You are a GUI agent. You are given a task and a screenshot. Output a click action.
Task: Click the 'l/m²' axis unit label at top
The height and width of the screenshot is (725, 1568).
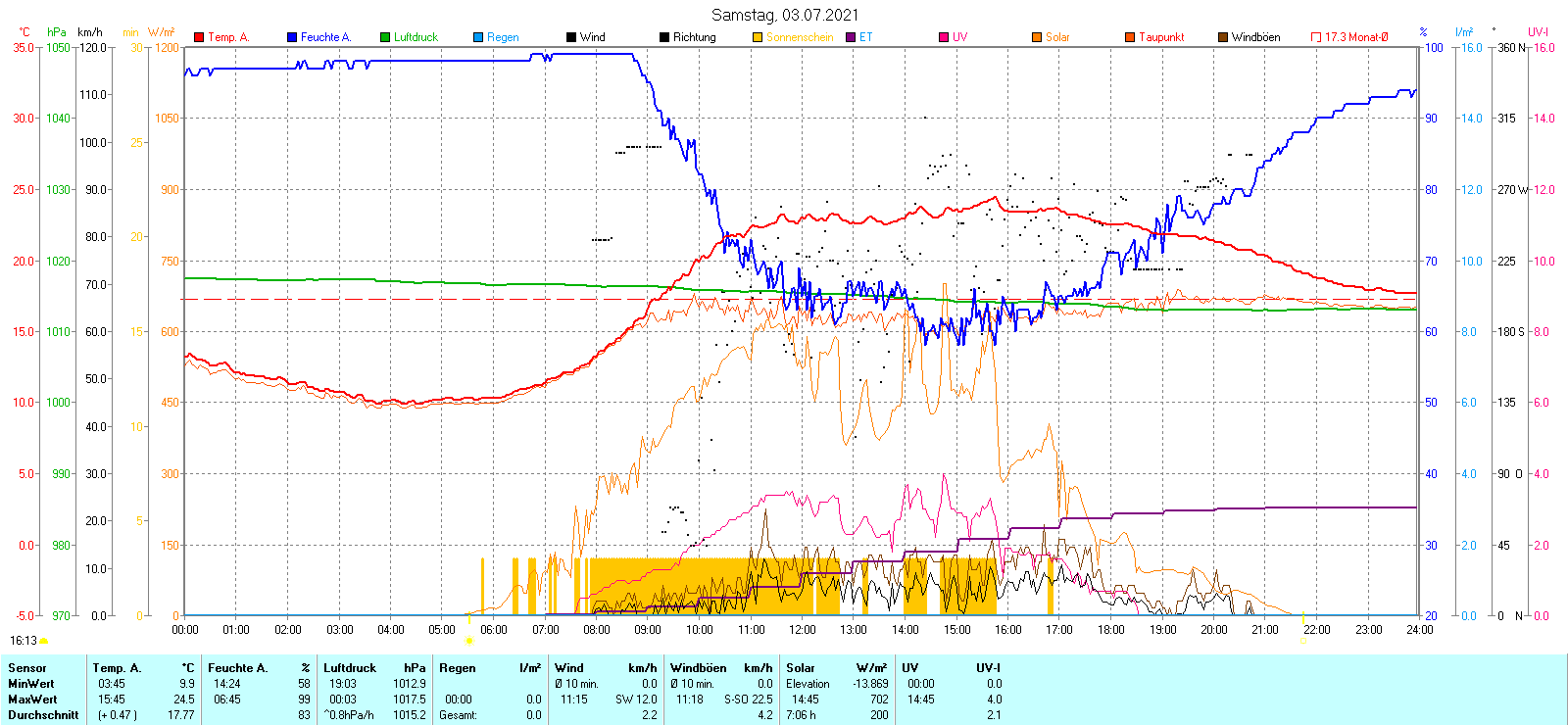click(1464, 32)
